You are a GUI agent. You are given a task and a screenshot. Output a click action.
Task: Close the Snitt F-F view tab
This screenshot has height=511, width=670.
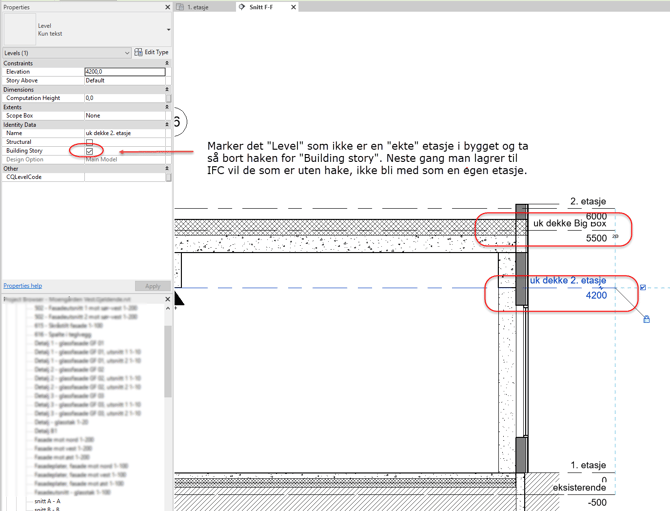(293, 7)
